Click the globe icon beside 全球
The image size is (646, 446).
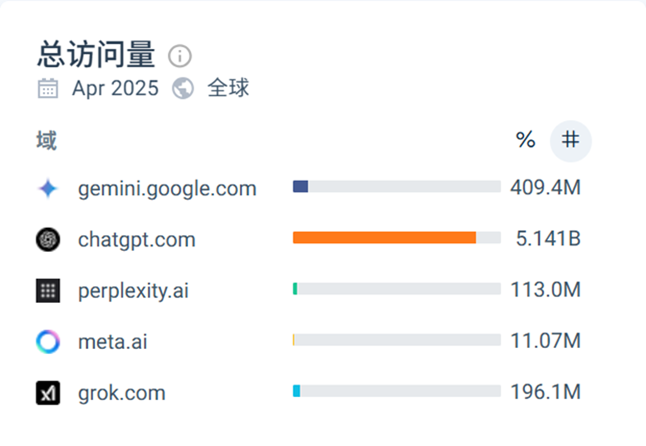(183, 89)
